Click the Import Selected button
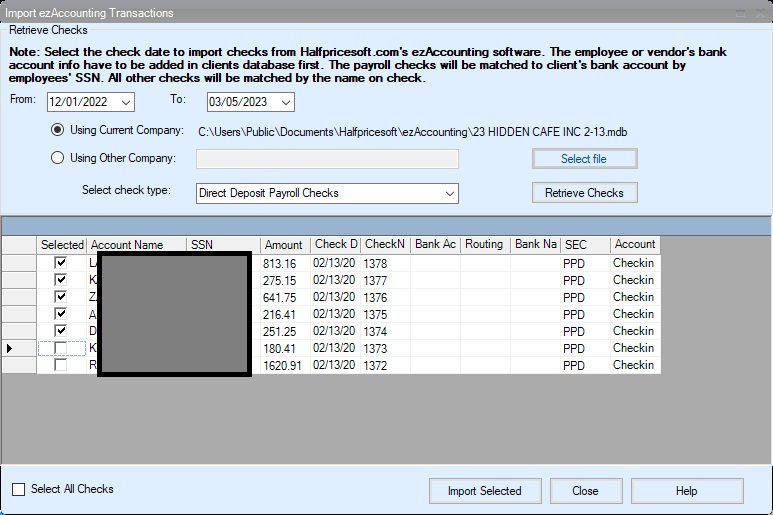 (484, 491)
